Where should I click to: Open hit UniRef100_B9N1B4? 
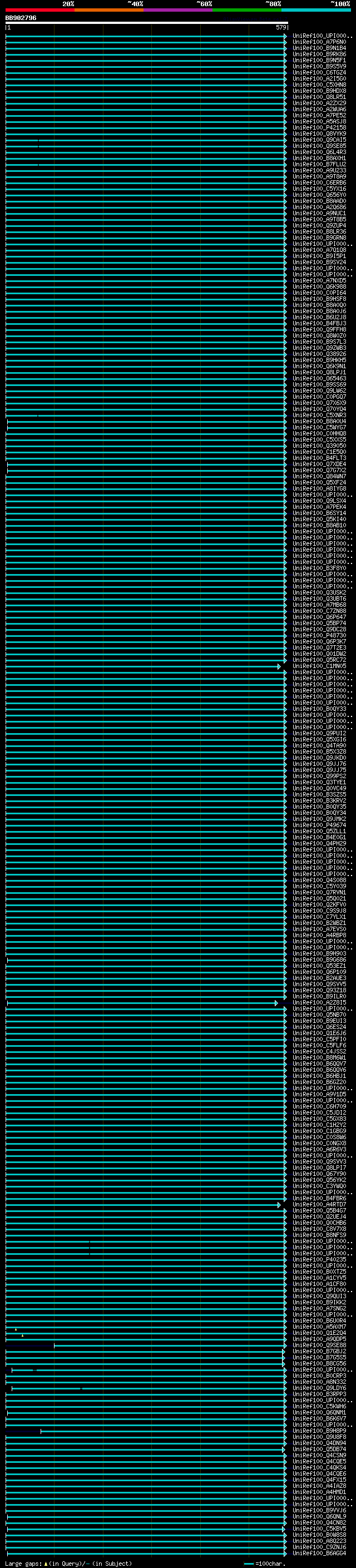coord(319,49)
